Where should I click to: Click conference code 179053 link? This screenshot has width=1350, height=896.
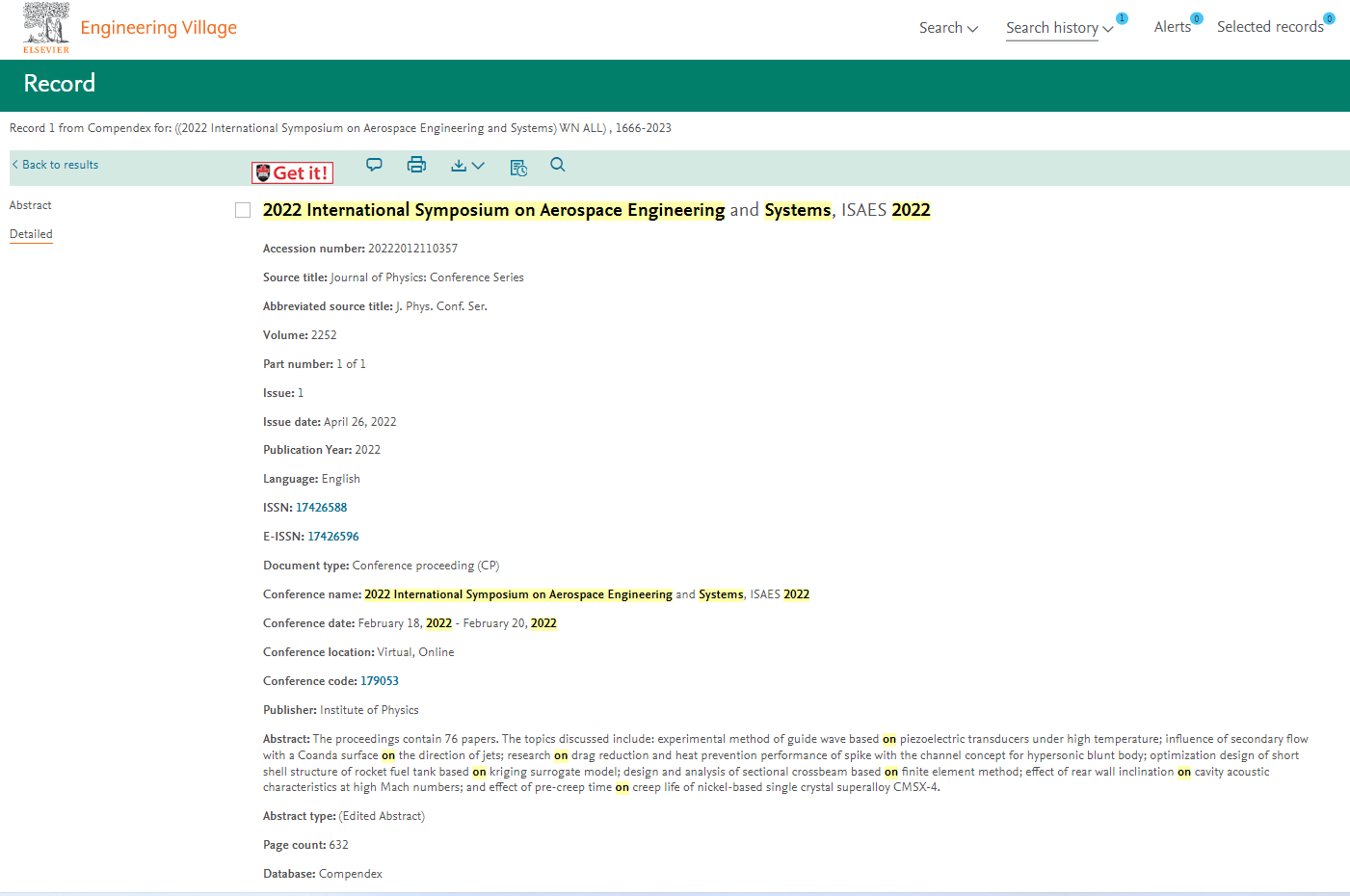(x=380, y=681)
